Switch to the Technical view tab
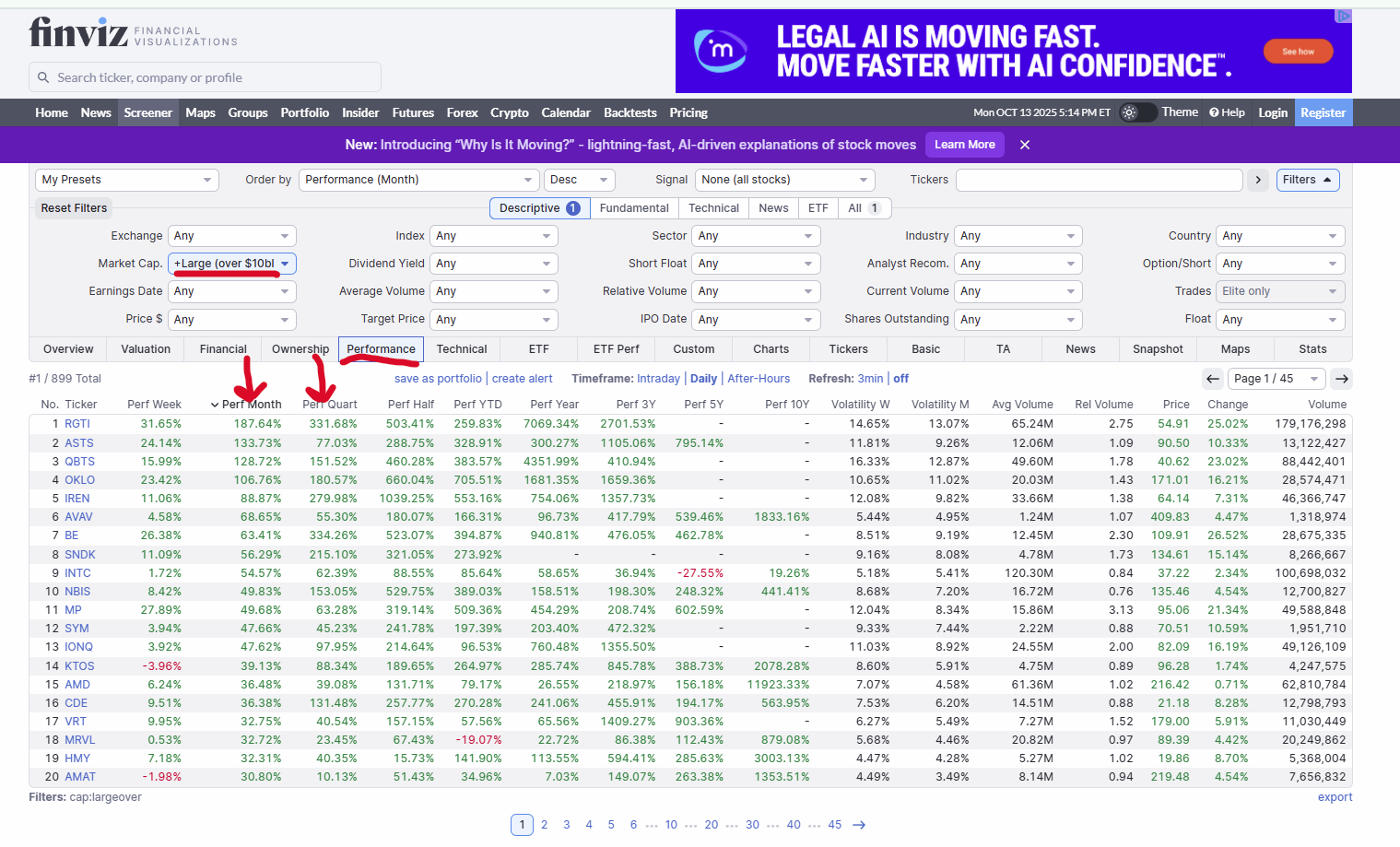The width and height of the screenshot is (1400, 847). 461,349
